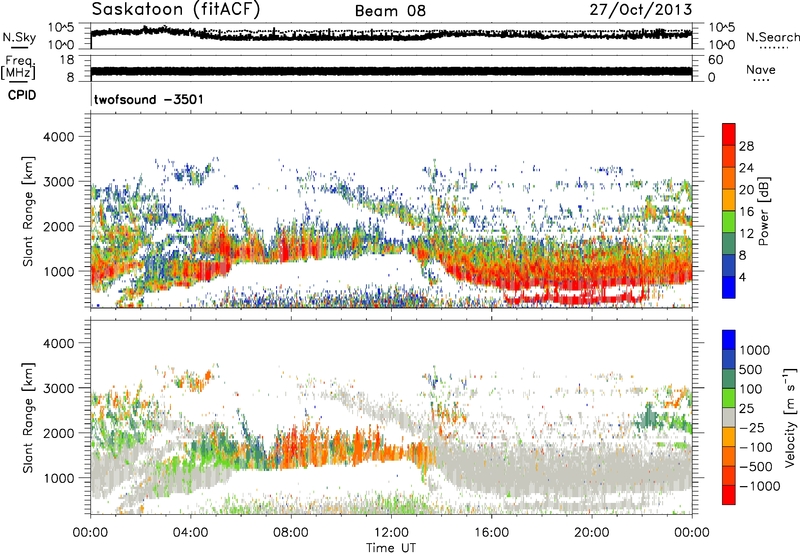
Task: Click the '3000' label on the power panel axis
Action: 58,182
